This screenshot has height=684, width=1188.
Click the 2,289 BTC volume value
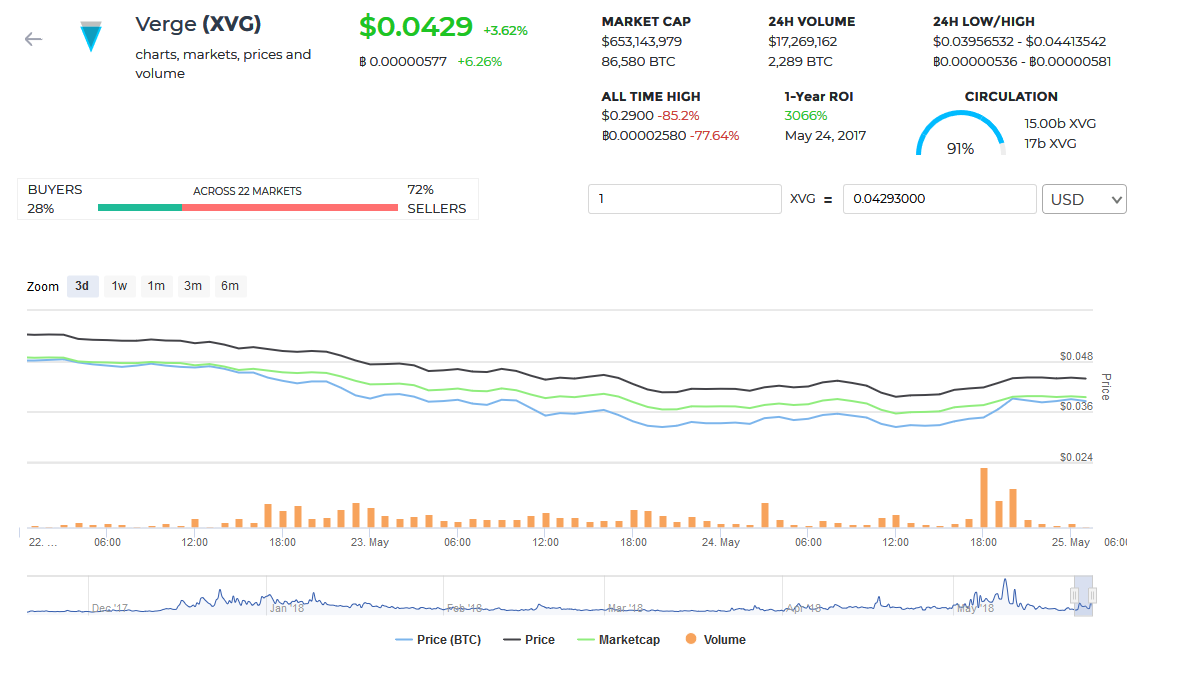(x=800, y=62)
